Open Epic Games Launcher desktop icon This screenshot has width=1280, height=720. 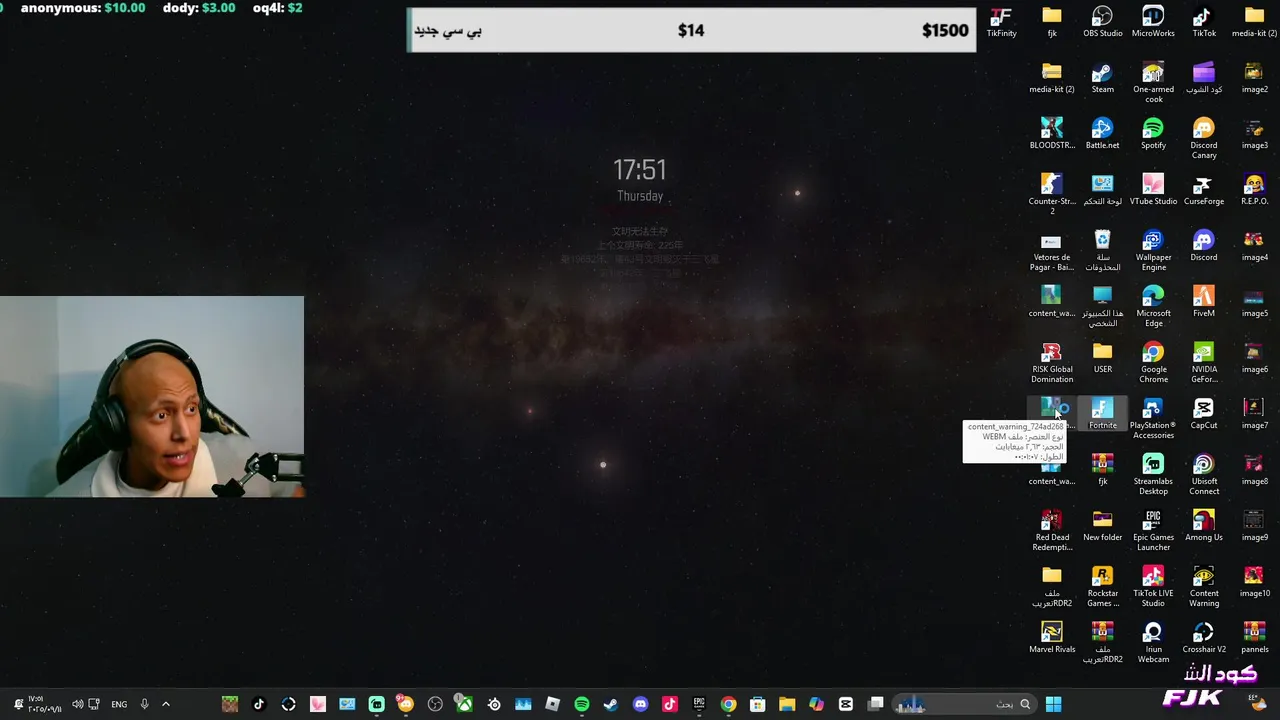1153,530
